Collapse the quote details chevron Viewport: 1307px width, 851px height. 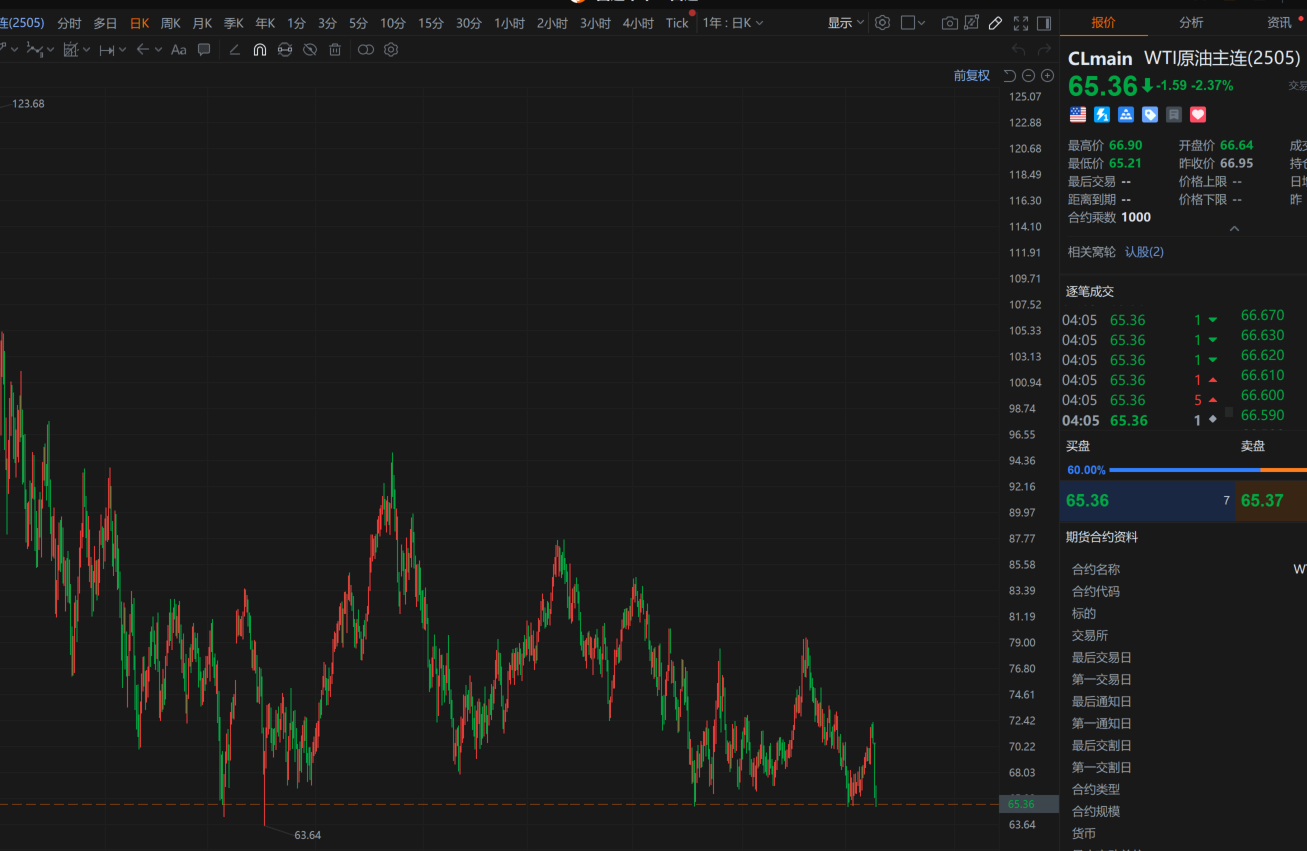pos(1234,229)
